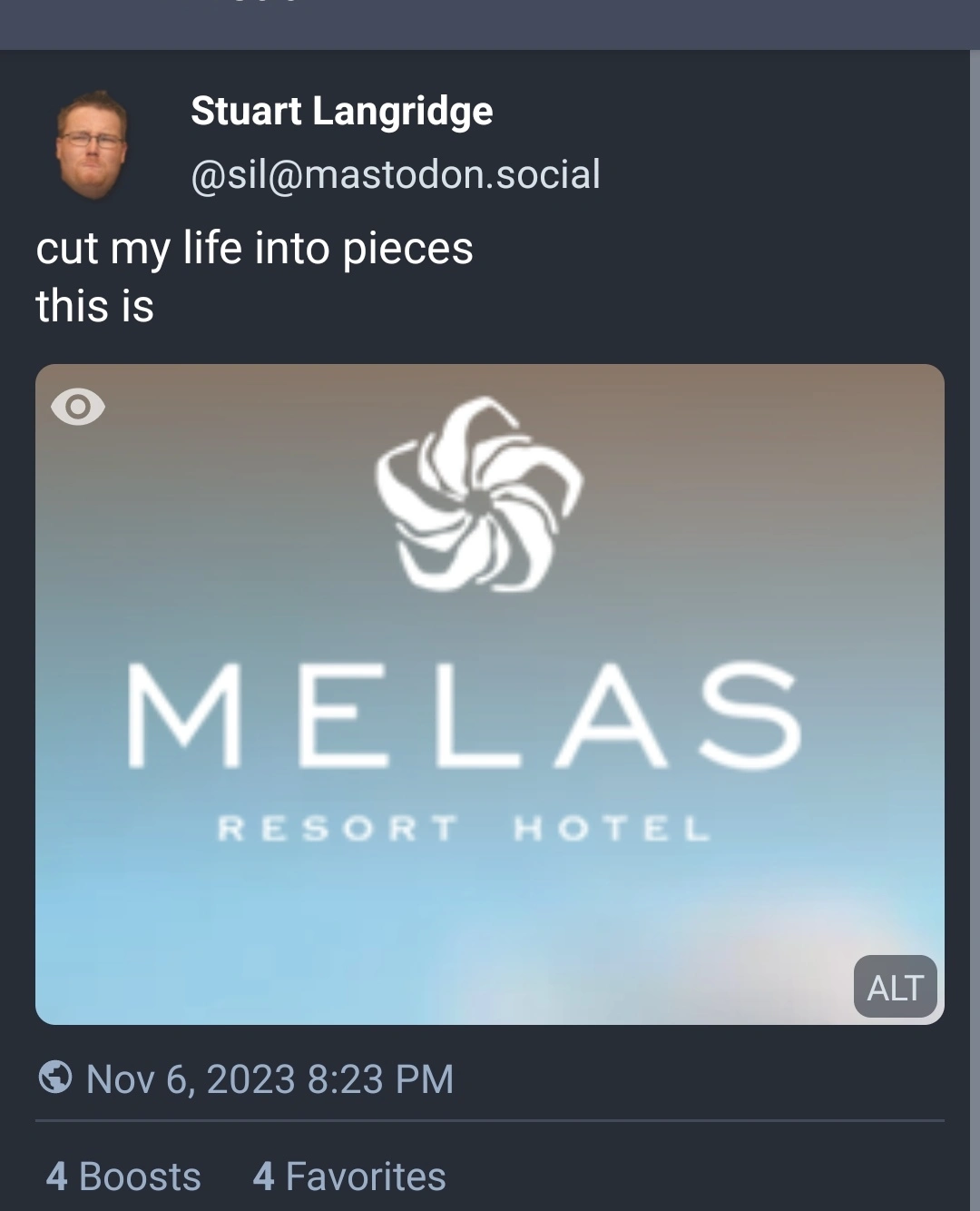Click the white flower logo in image
This screenshot has height=1211, width=980.
click(x=480, y=494)
